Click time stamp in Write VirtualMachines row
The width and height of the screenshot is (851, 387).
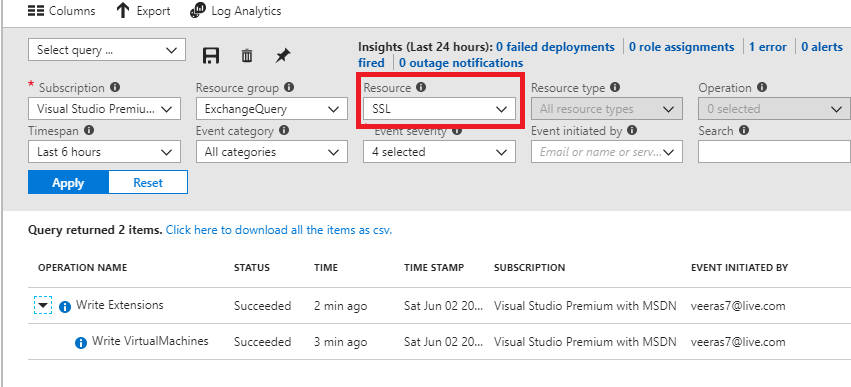click(x=443, y=342)
